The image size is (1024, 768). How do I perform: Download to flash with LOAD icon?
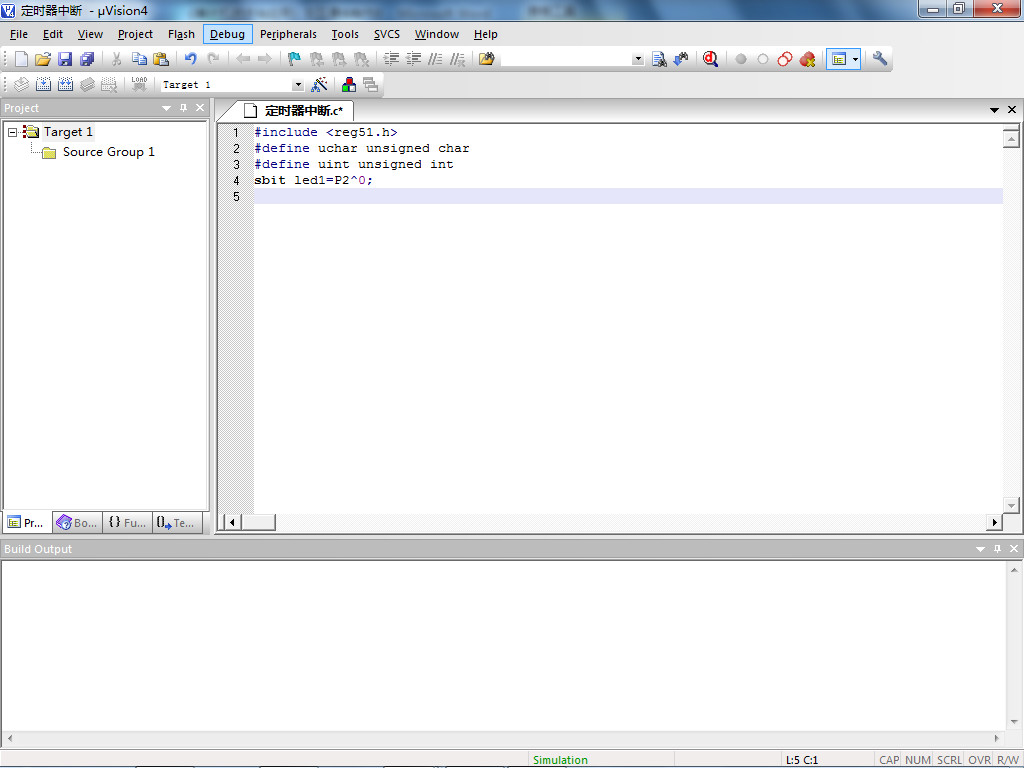tap(139, 84)
